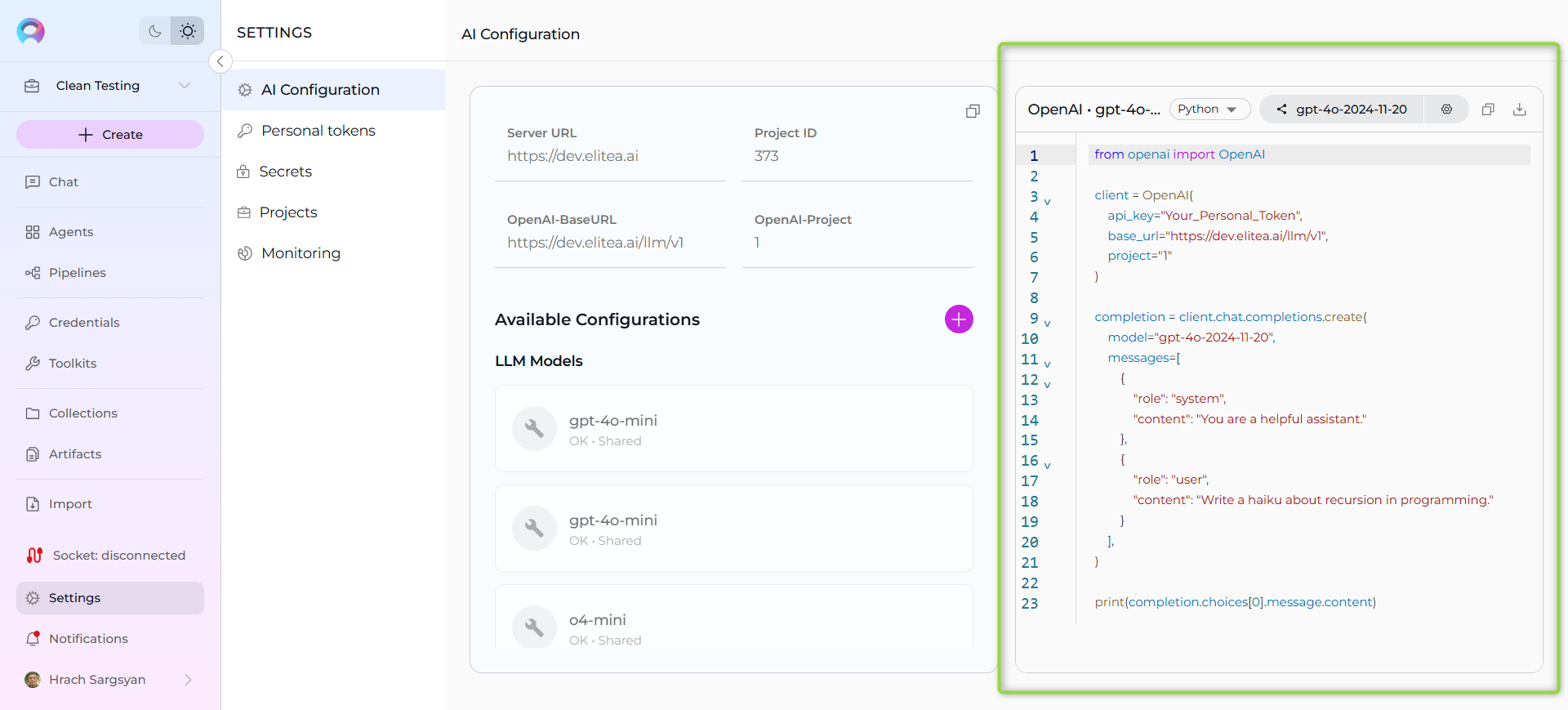Collapse code fold at line 9

tap(1047, 323)
